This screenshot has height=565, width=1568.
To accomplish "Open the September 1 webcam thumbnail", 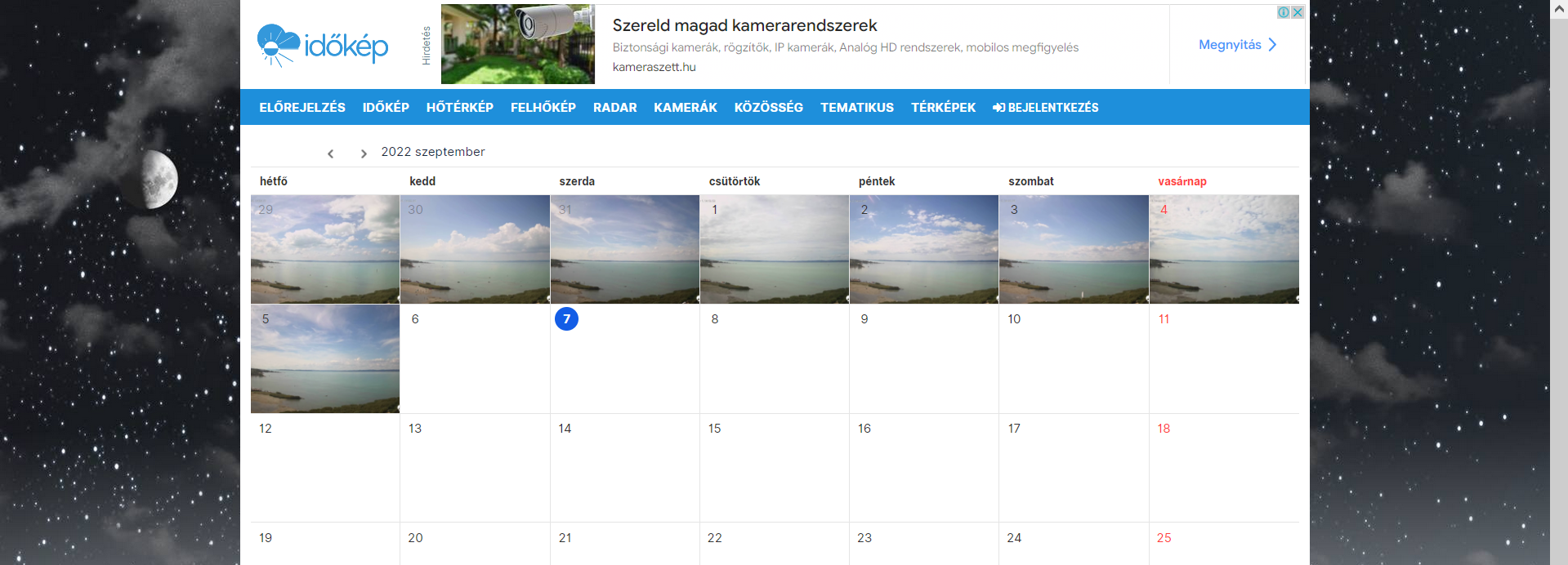I will [x=775, y=249].
